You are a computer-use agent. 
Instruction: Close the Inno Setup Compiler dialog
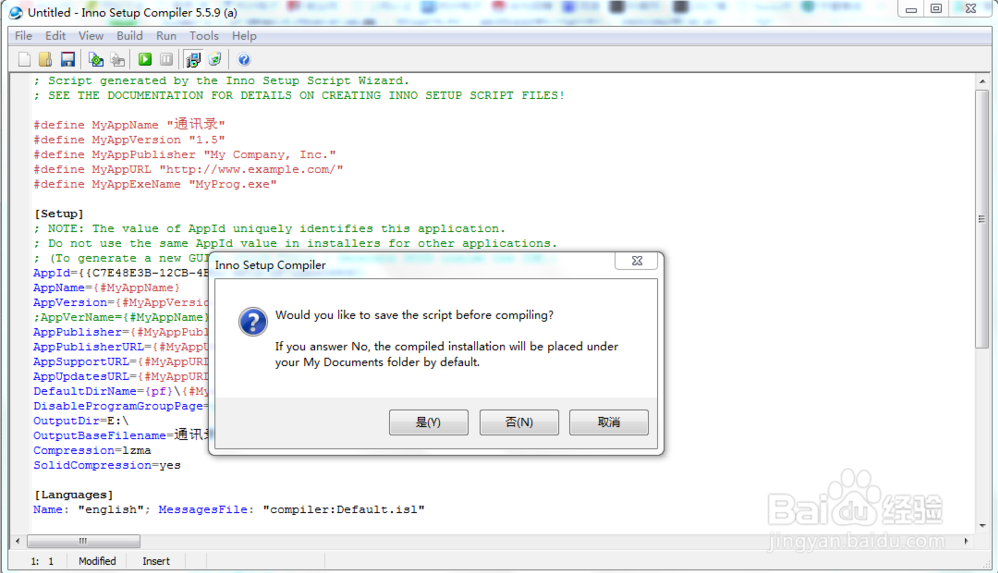coord(636,260)
